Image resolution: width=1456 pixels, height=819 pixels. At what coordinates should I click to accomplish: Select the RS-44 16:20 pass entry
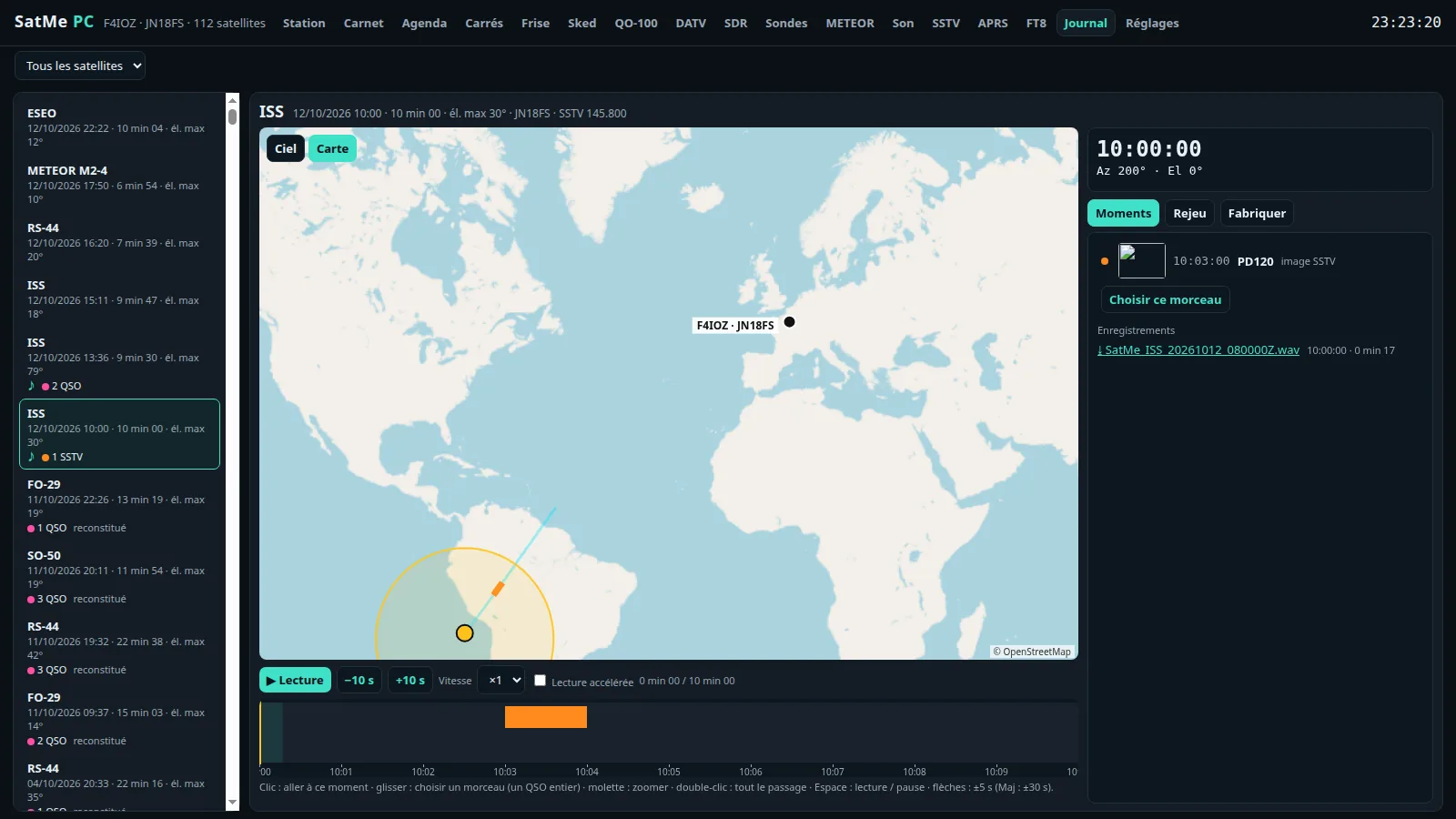[x=119, y=242]
